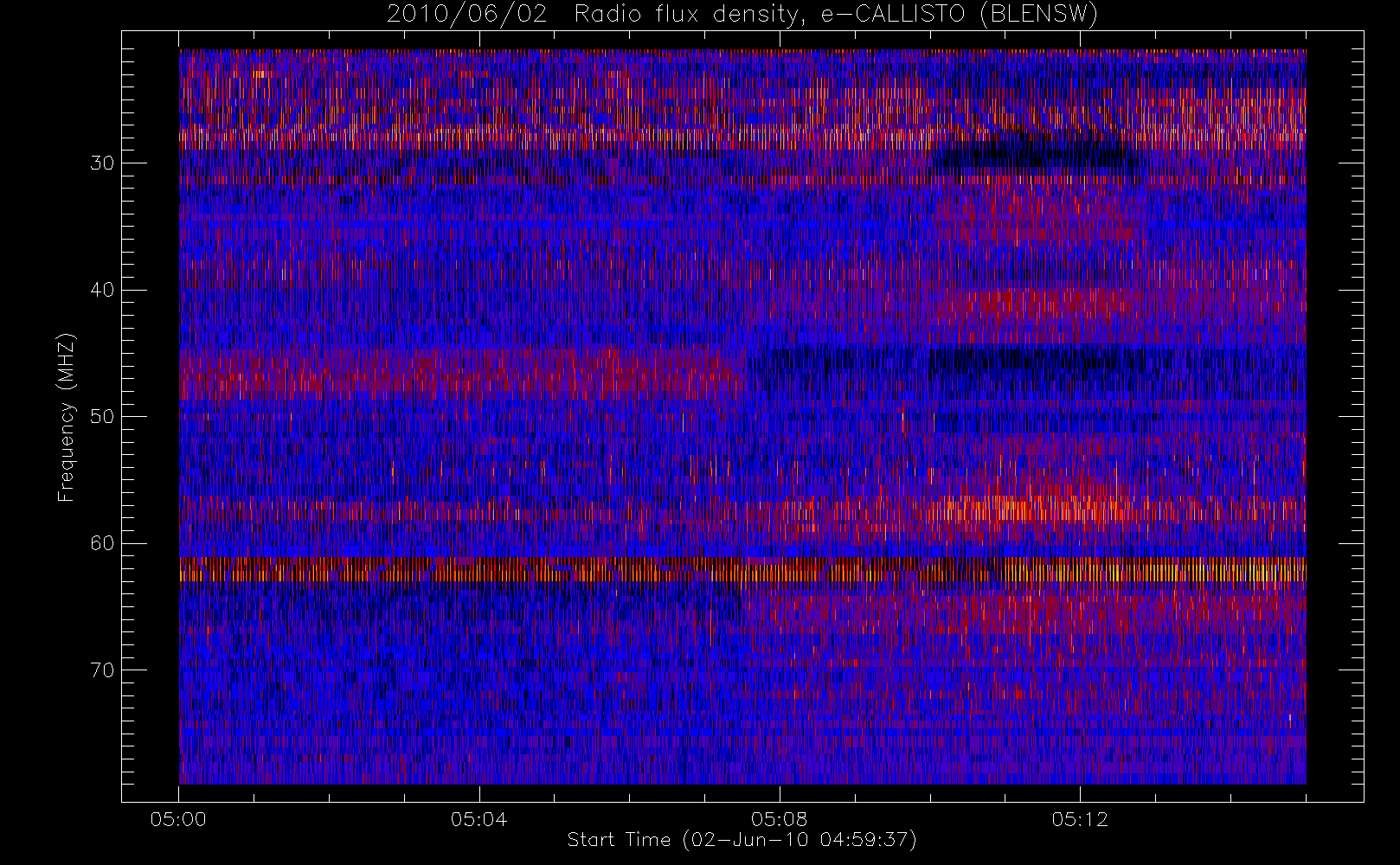This screenshot has height=865, width=1400.
Task: Click the 40 frequency tick label
Action: click(102, 290)
